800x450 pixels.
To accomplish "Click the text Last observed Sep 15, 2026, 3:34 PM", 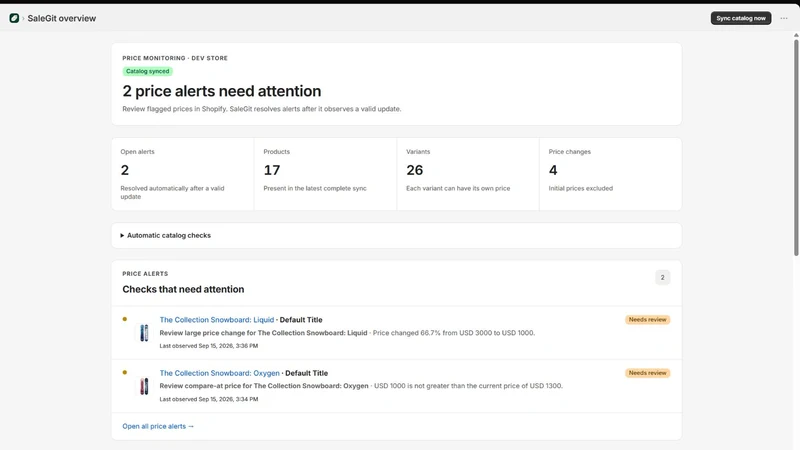I will tap(209, 399).
